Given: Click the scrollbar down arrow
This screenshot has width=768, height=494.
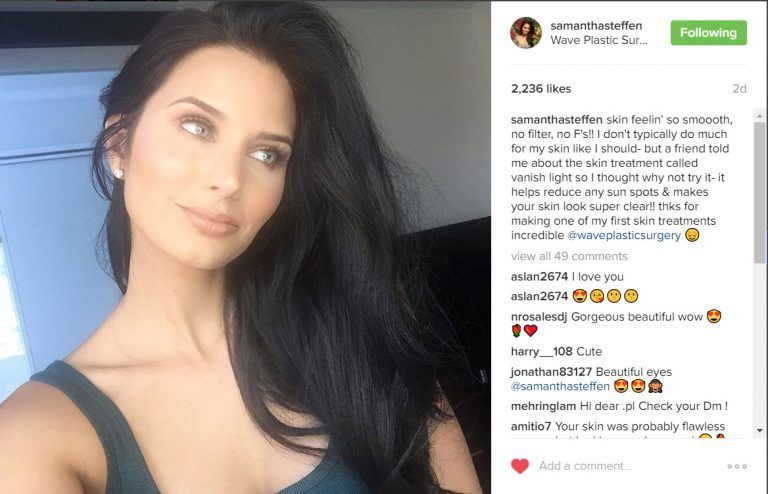Looking at the screenshot, I should click(760, 430).
